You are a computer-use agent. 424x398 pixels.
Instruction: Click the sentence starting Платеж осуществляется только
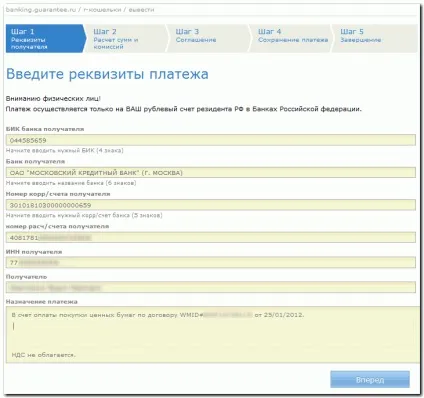184,109
